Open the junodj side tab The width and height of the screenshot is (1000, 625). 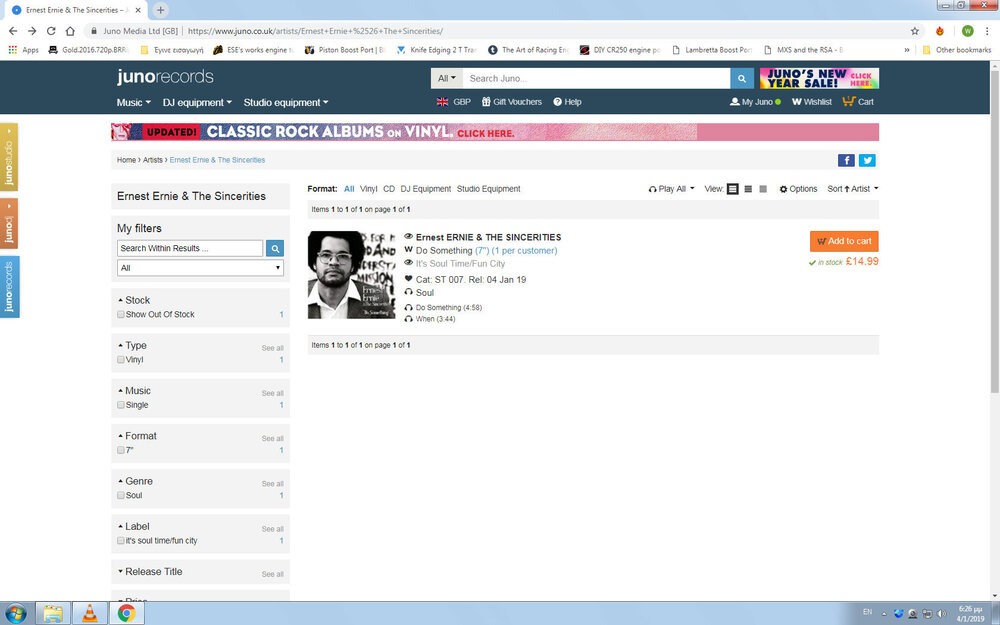pos(9,223)
